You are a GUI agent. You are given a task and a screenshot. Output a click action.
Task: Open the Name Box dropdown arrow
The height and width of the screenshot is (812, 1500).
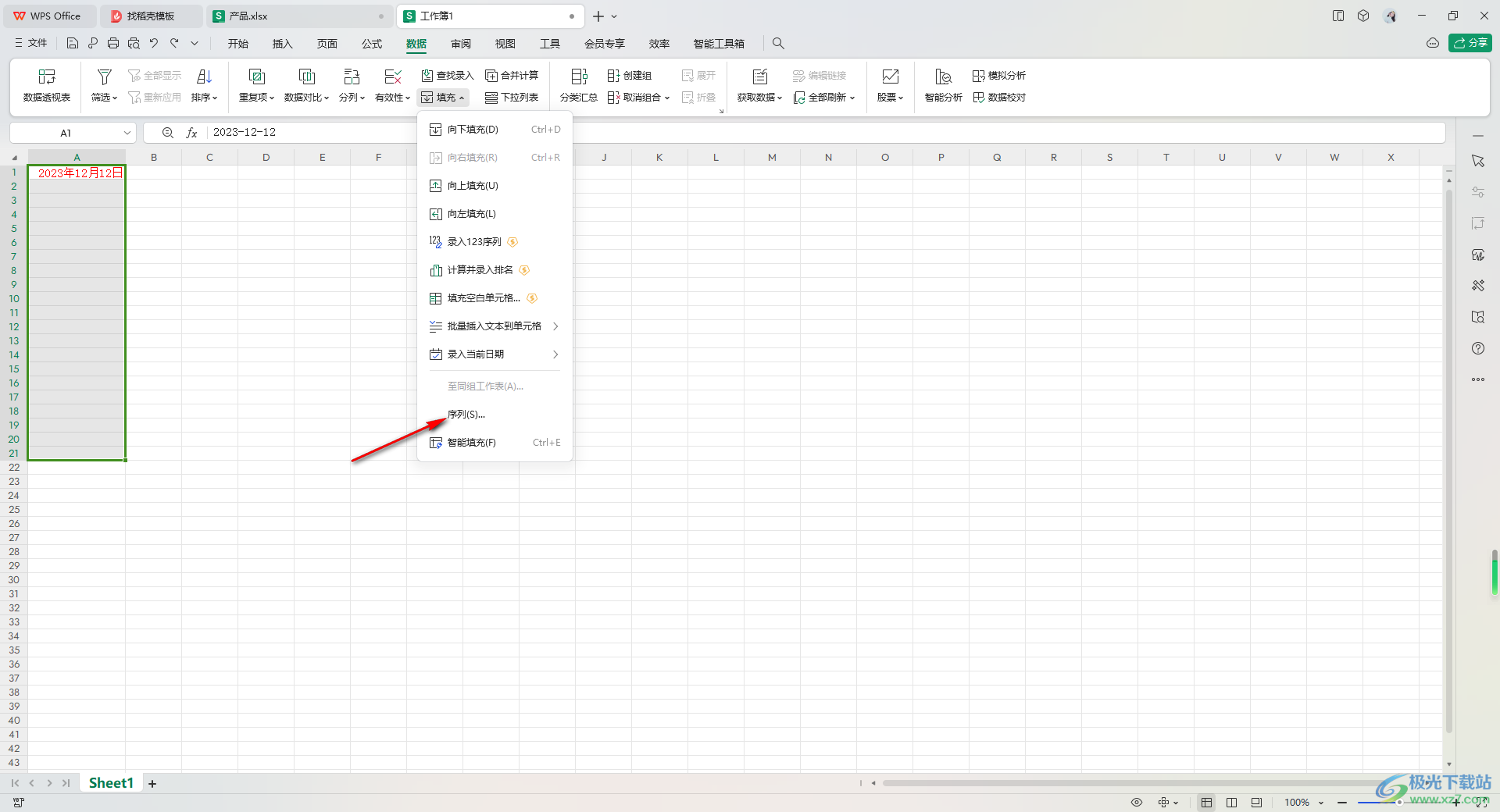127,133
